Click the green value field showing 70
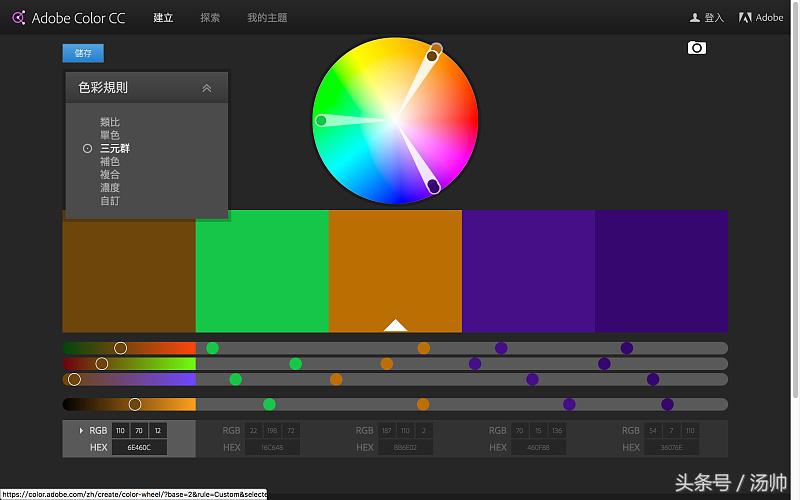This screenshot has height=500, width=800. (139, 431)
